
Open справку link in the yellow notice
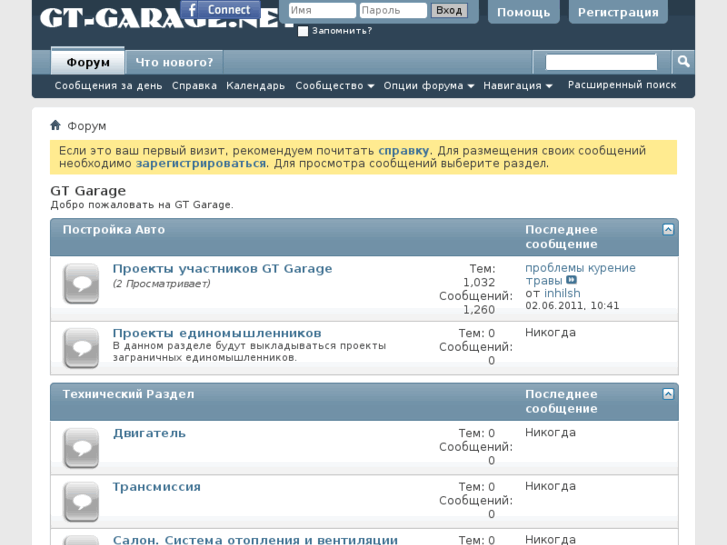pos(403,150)
